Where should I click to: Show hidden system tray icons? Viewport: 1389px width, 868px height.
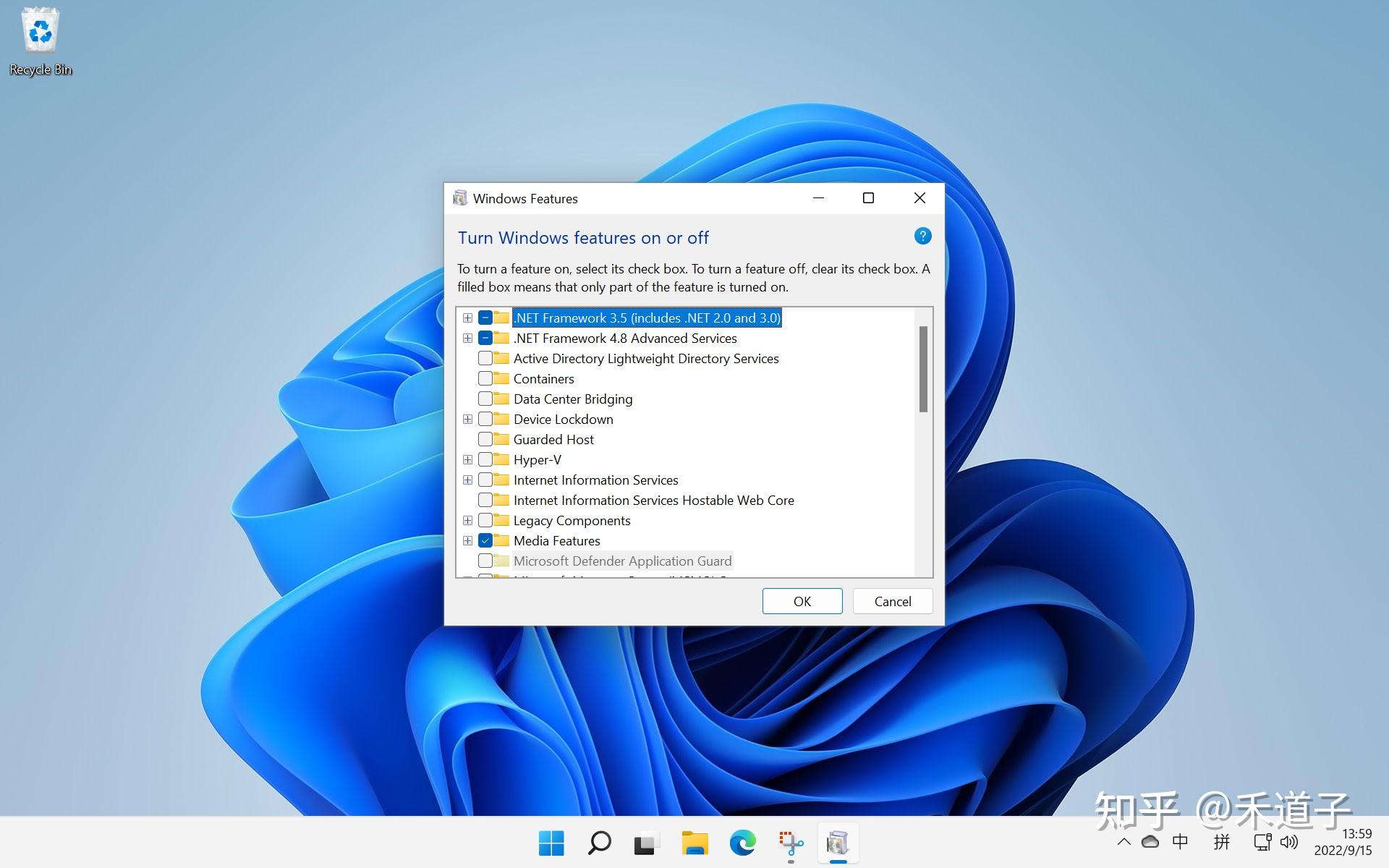click(x=1123, y=842)
